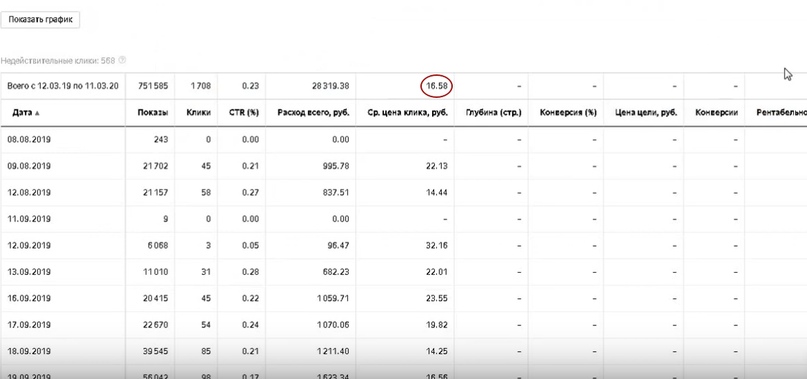Sort by Конверсия (%) column header
807x379 pixels.
pos(568,113)
